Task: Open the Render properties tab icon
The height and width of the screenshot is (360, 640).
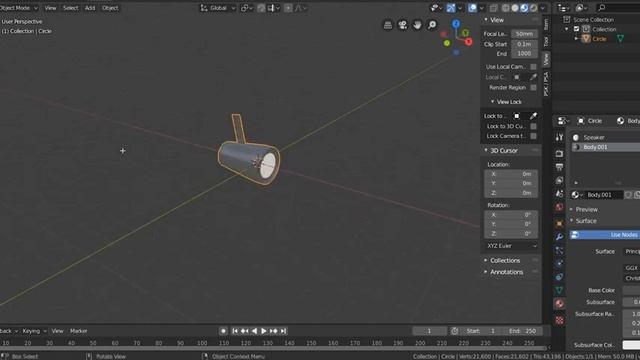Action: (x=559, y=153)
